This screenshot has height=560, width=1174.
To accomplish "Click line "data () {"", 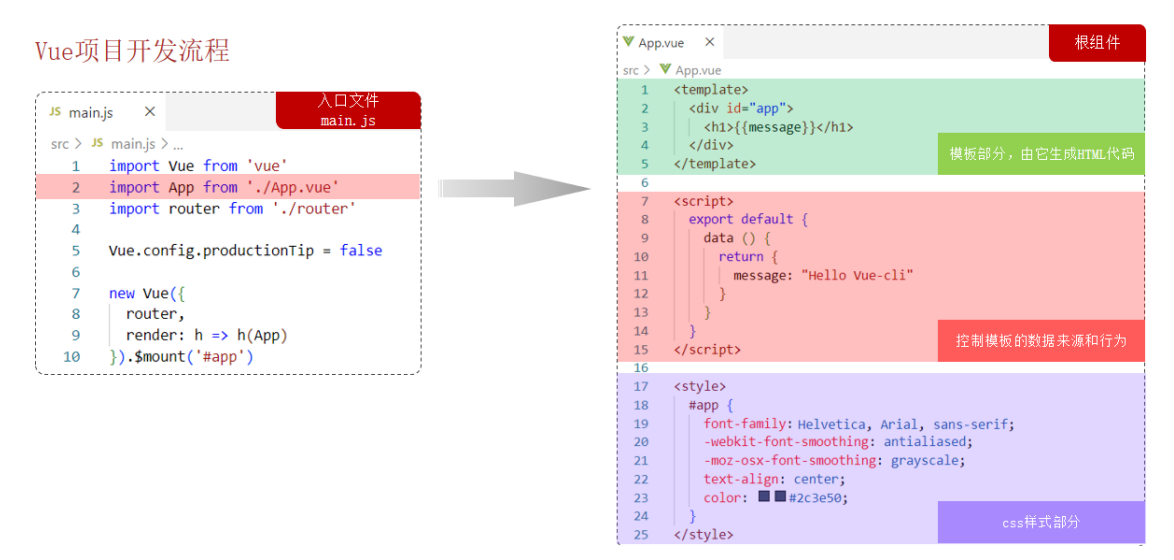I will point(737,238).
